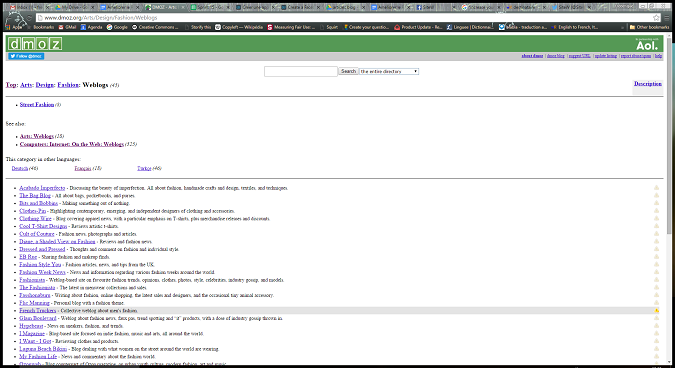This screenshot has width=675, height=368.
Task: Open the Acabado Imperfecto weblog link
Action: tap(42, 188)
